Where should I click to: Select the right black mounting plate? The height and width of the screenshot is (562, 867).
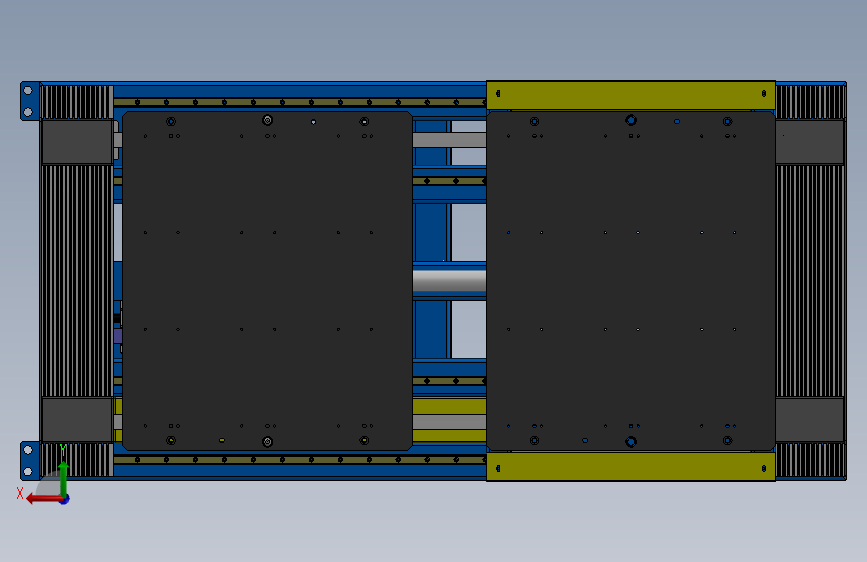pos(631,281)
